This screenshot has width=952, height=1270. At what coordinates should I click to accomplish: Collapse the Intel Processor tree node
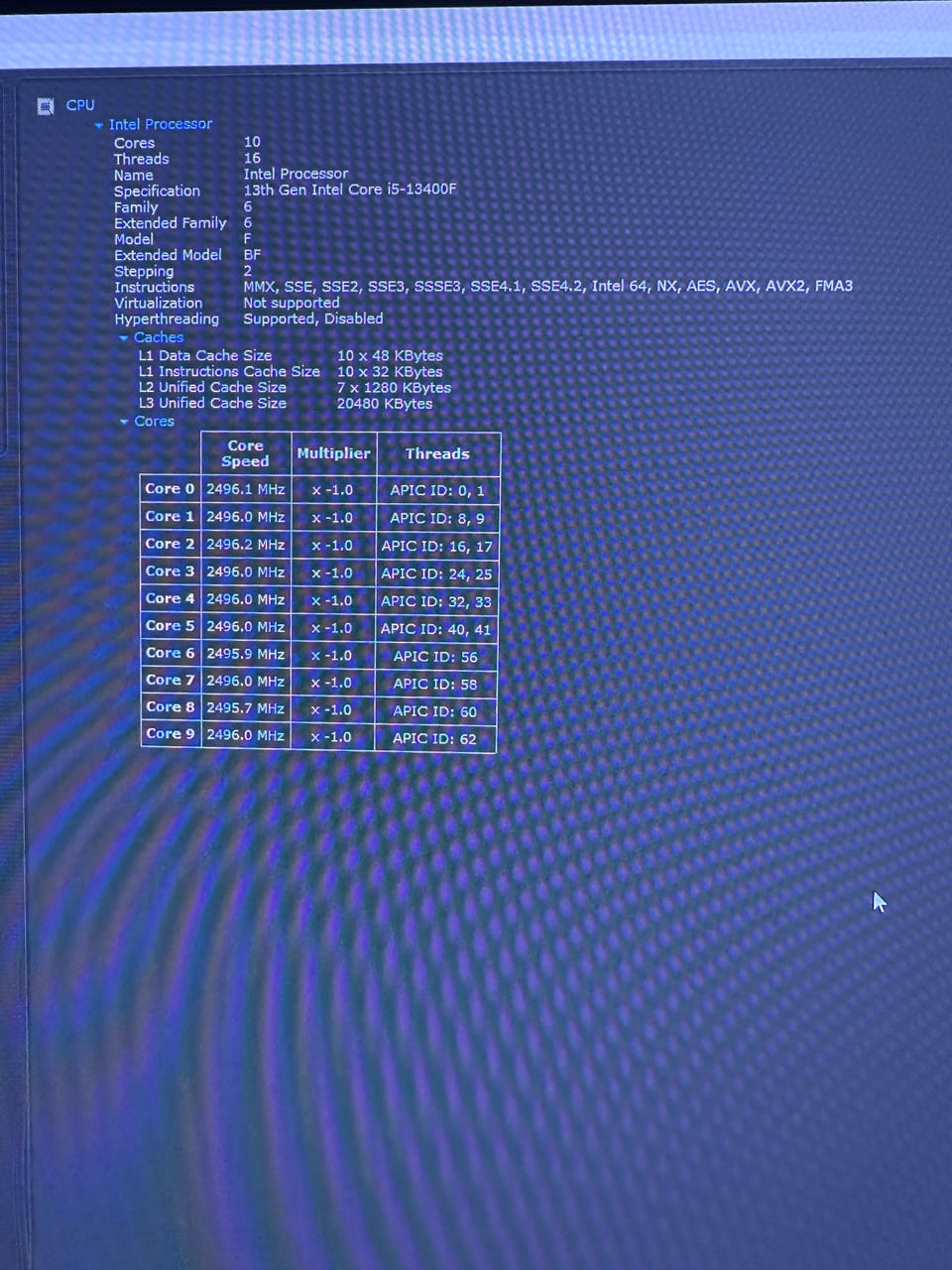click(99, 126)
